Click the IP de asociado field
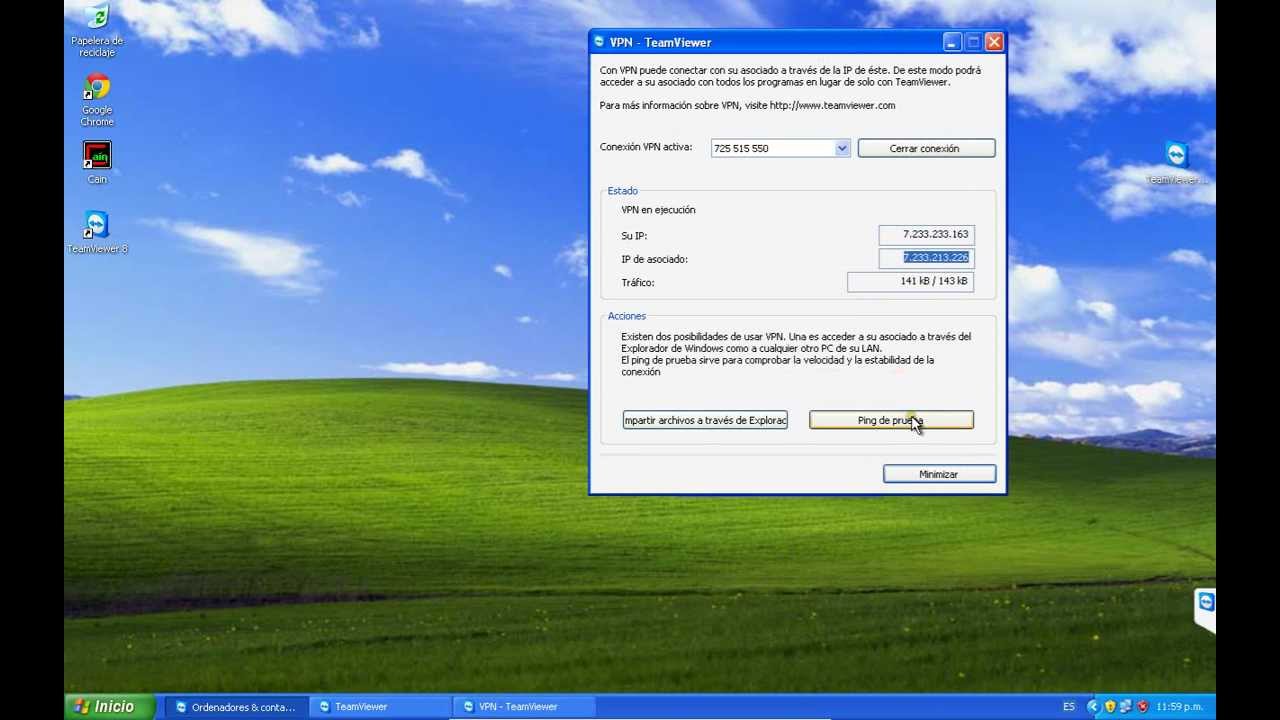This screenshot has height=720, width=1280. point(926,258)
